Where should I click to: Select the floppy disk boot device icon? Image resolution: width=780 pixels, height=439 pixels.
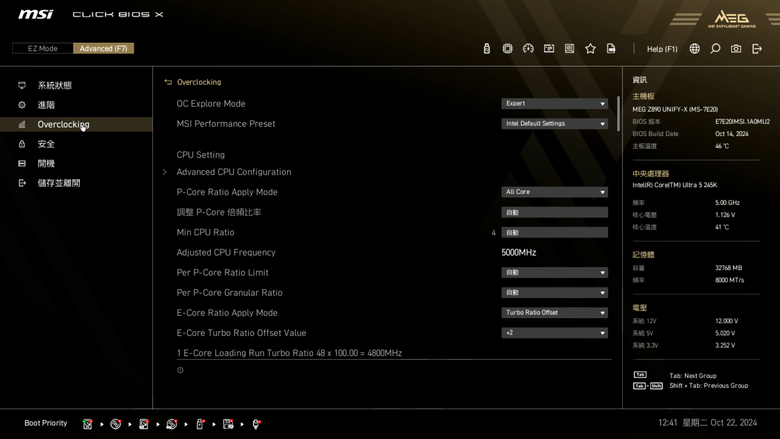pos(228,424)
